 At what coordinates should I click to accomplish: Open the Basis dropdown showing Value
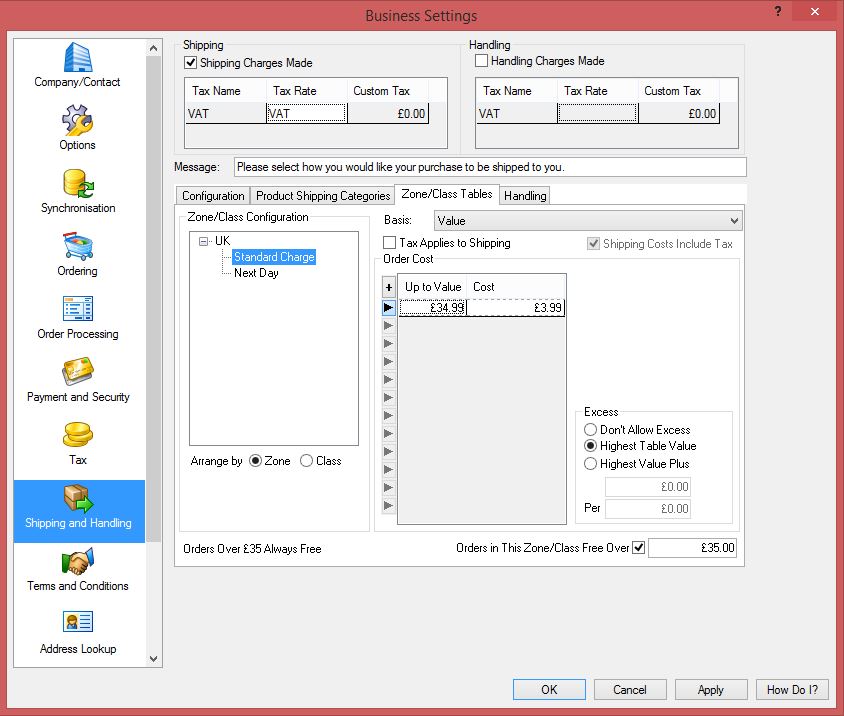[x=588, y=220]
